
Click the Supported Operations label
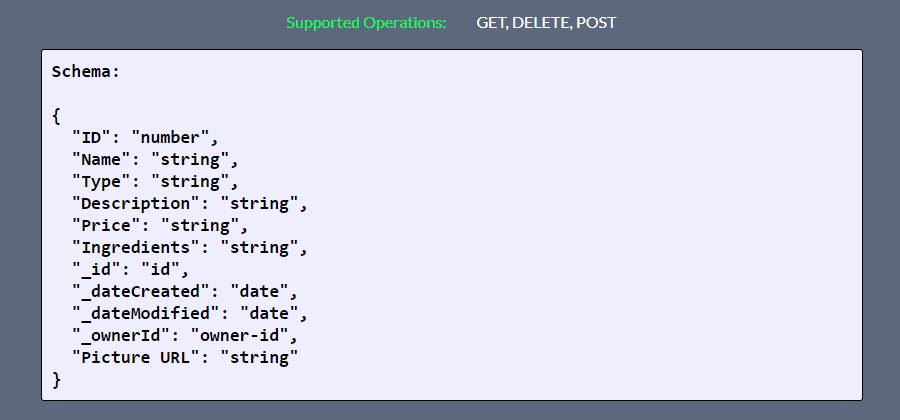(x=366, y=23)
